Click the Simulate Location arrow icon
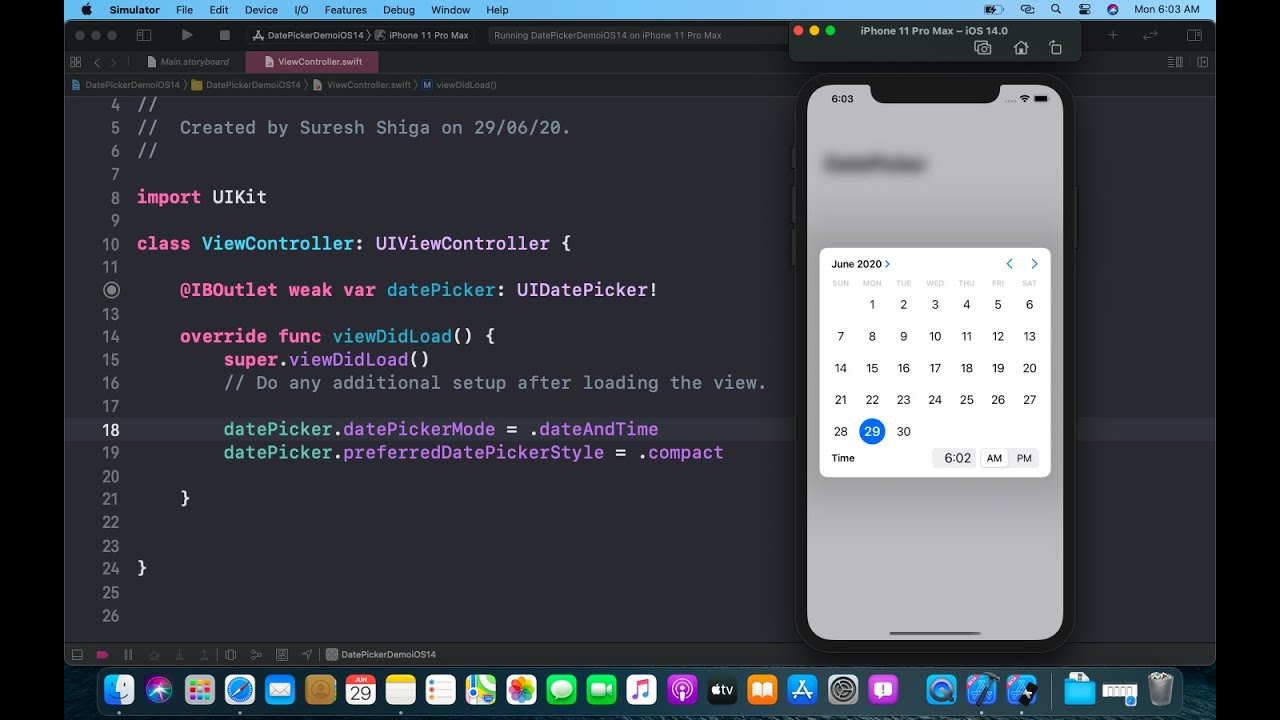Screen dimensions: 1280x720 [x=307, y=655]
